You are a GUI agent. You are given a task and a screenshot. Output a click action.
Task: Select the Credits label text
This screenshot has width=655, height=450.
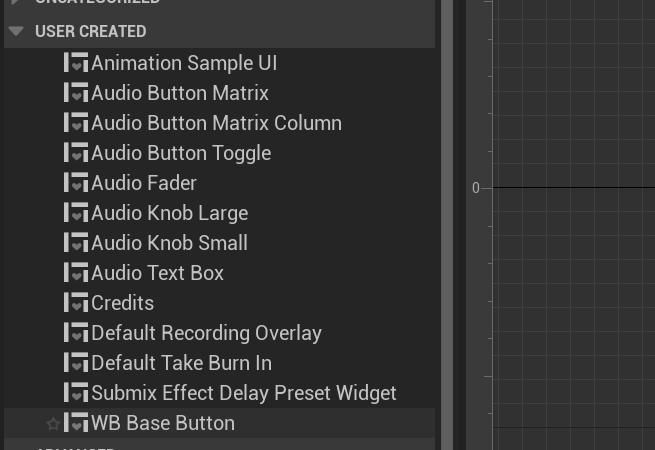(122, 303)
